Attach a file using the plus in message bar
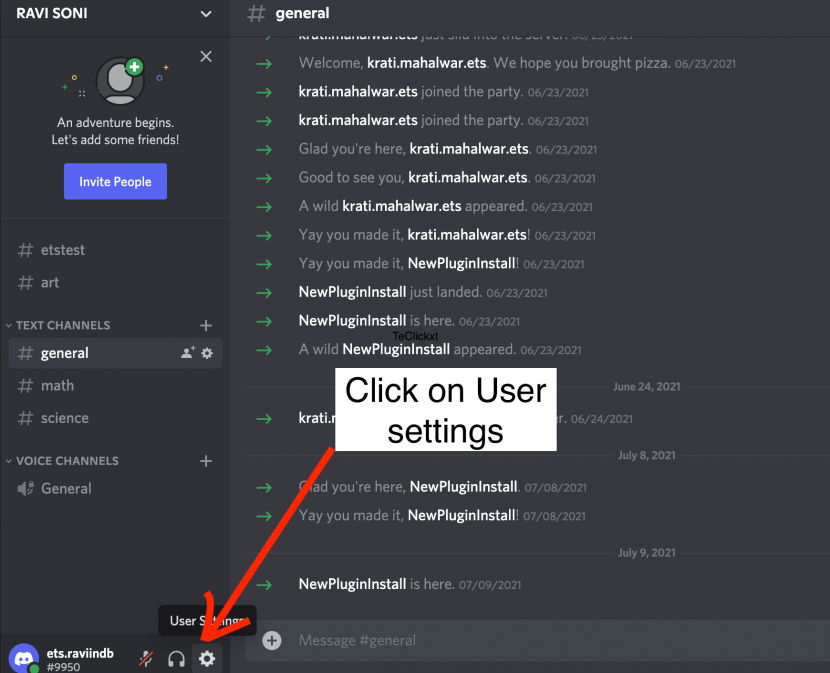The image size is (830, 673). pyautogui.click(x=271, y=640)
